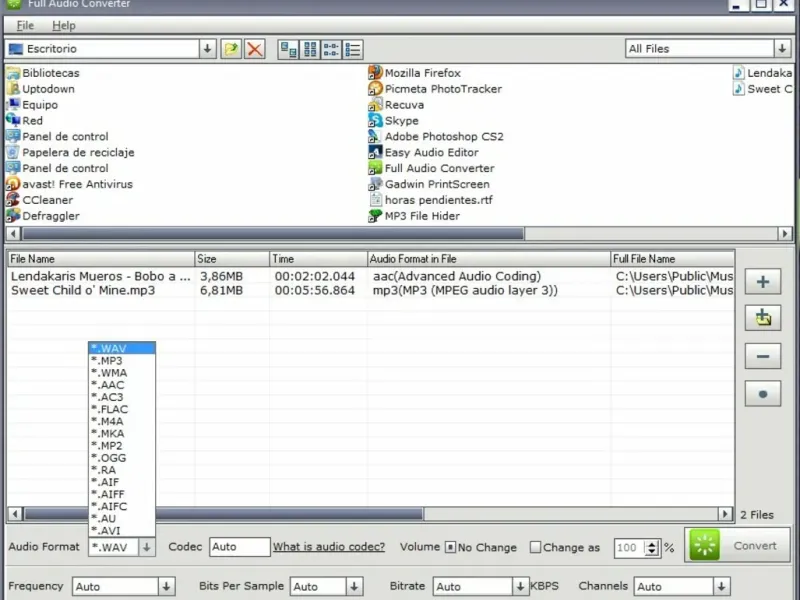Choose *.MP3 from format list
Image resolution: width=800 pixels, height=600 pixels.
click(122, 361)
